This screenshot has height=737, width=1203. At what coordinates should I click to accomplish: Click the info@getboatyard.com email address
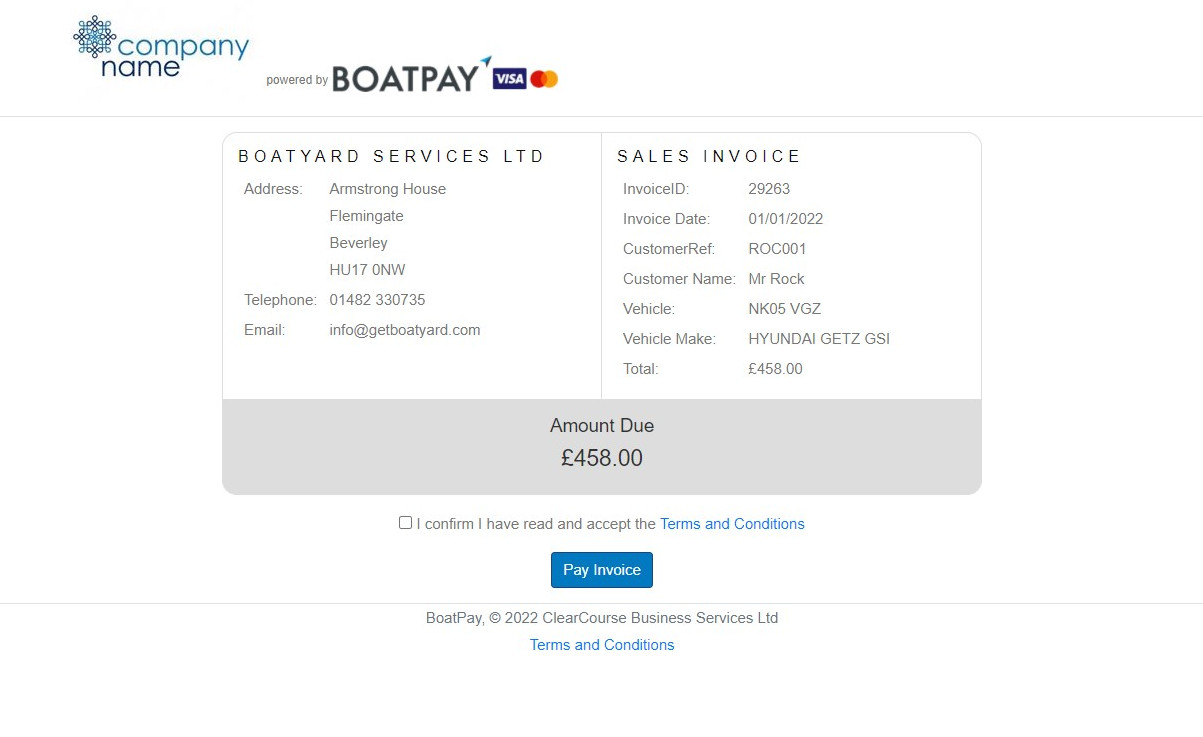tap(405, 330)
